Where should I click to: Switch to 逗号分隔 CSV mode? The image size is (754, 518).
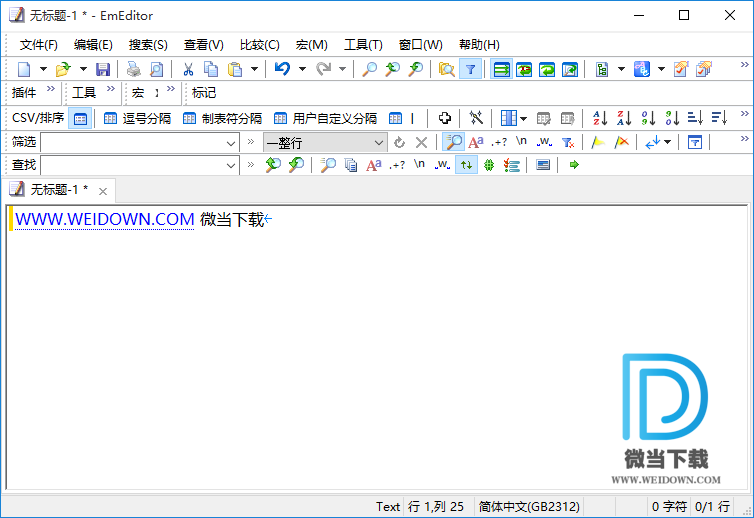(x=138, y=118)
